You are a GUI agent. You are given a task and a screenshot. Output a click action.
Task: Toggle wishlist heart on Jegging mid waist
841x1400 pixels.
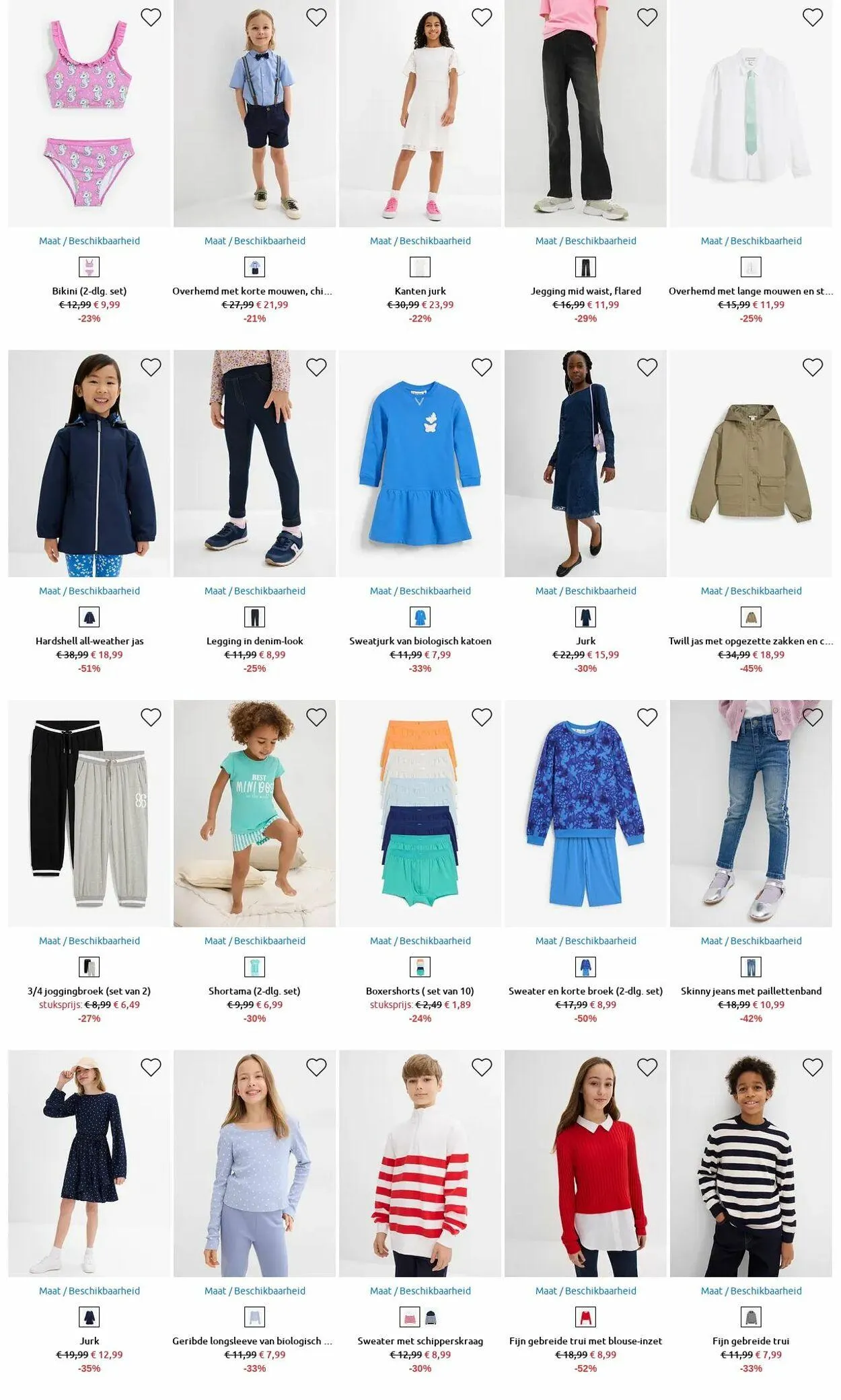[647, 17]
